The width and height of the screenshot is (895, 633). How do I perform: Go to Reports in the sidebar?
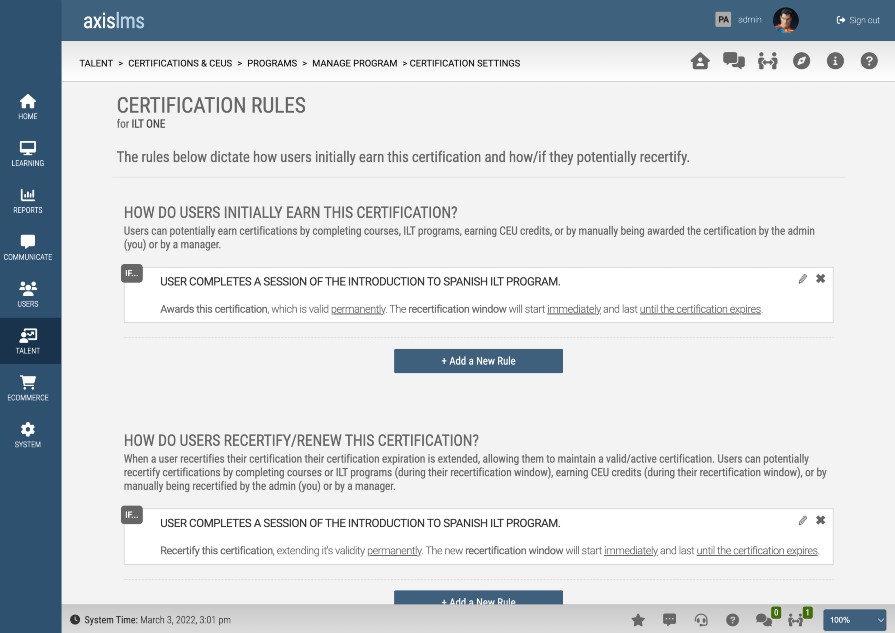(28, 200)
